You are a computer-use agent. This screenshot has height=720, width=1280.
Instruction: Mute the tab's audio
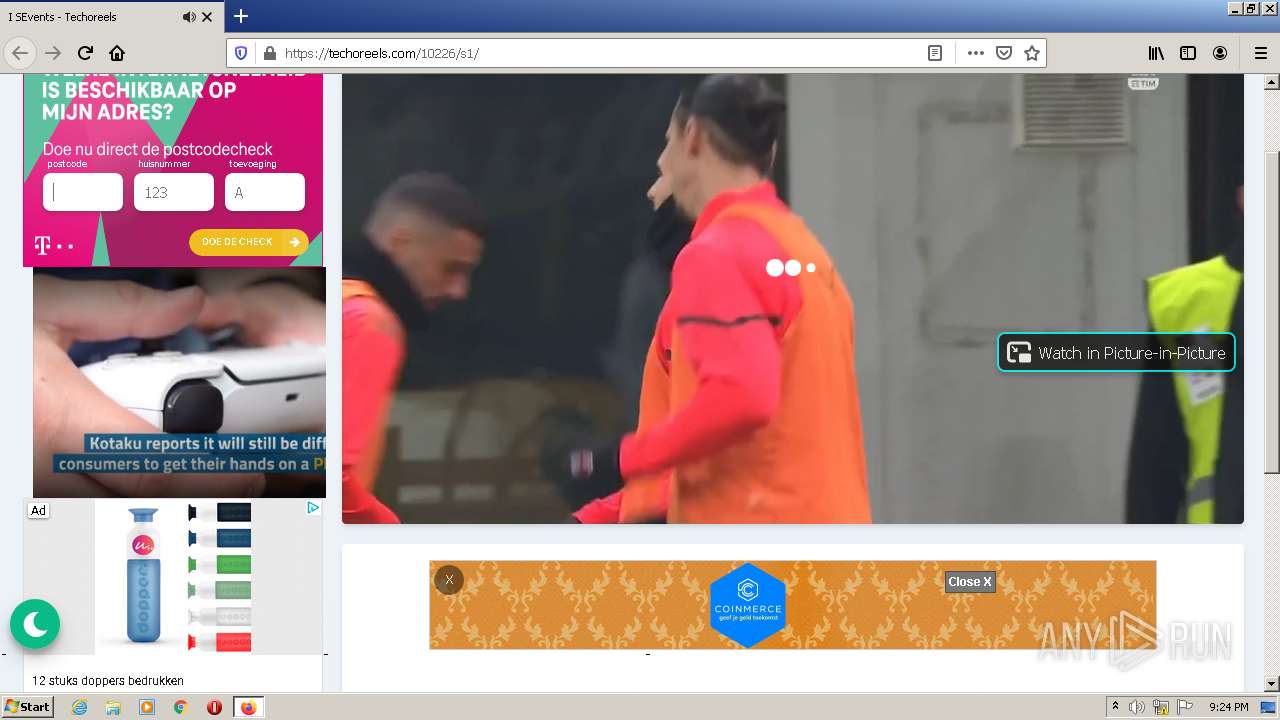coord(189,17)
